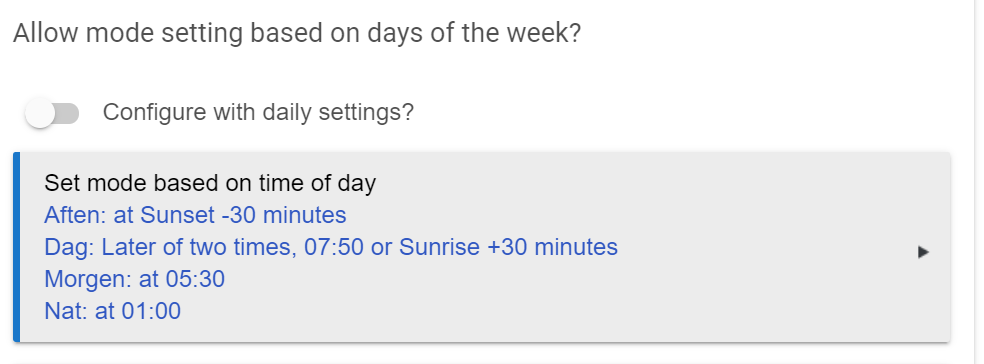
Task: Click the 'Set mode based on time of day' title
Action: pyautogui.click(x=210, y=183)
